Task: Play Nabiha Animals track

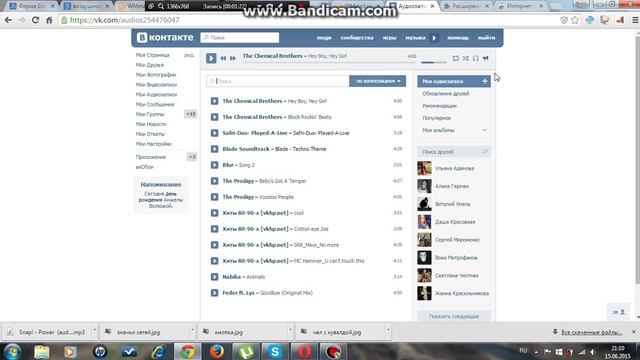Action: click(214, 277)
